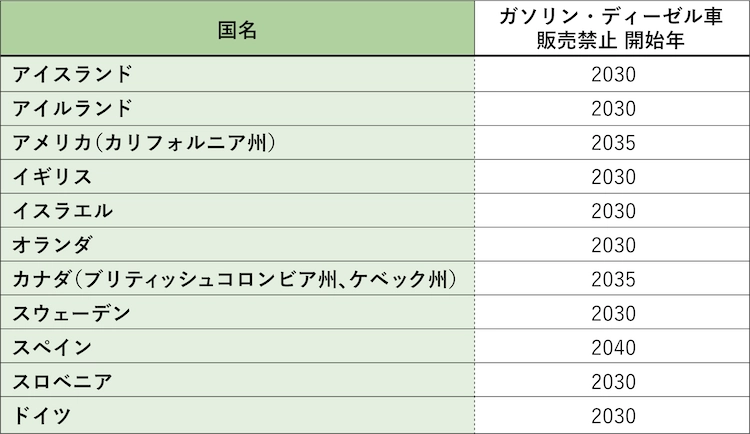Image resolution: width=750 pixels, height=434 pixels.
Task: Select the スペイン country cell
Action: coord(237,346)
